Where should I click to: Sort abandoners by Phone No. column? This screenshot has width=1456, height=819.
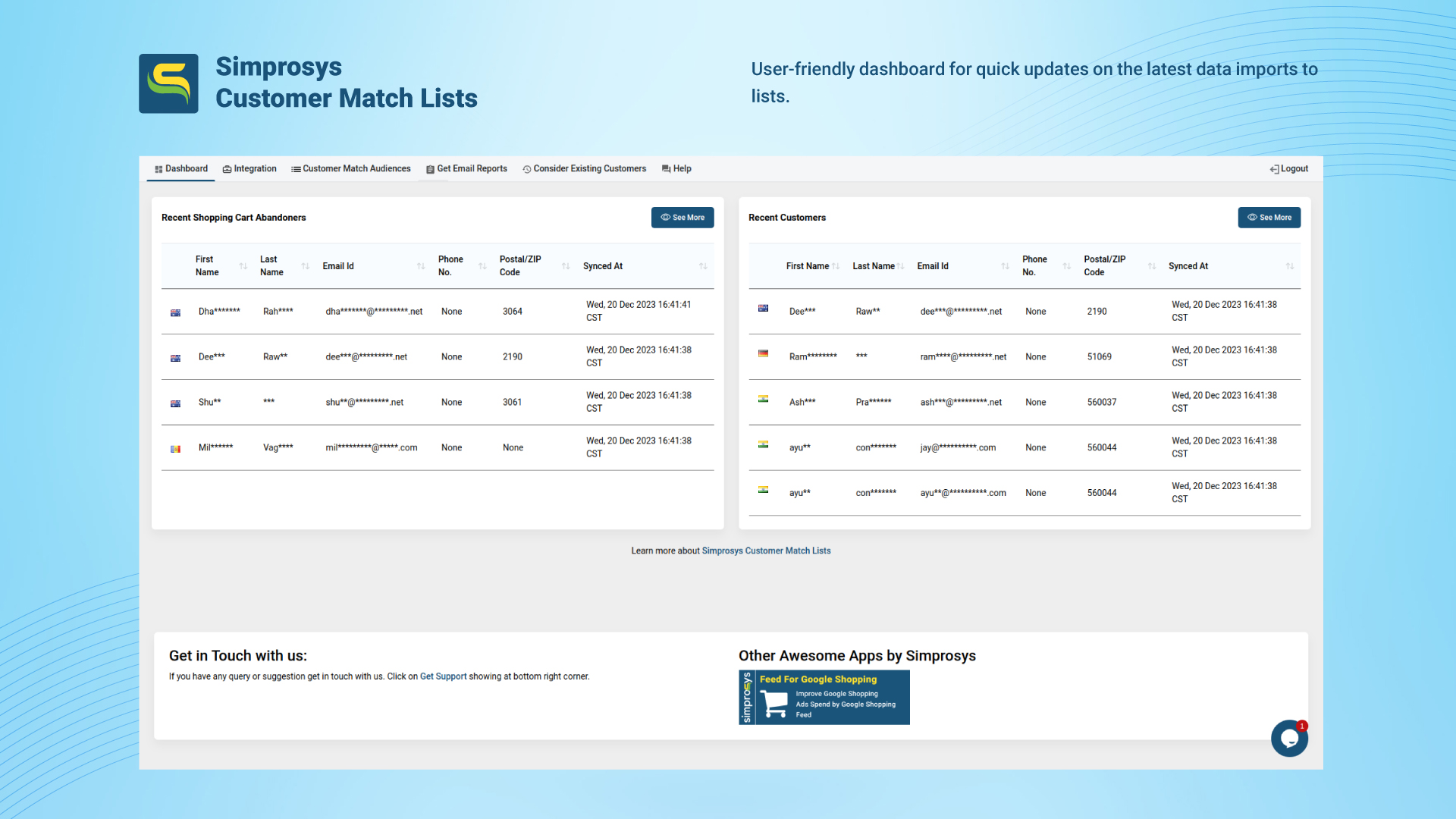click(x=482, y=266)
